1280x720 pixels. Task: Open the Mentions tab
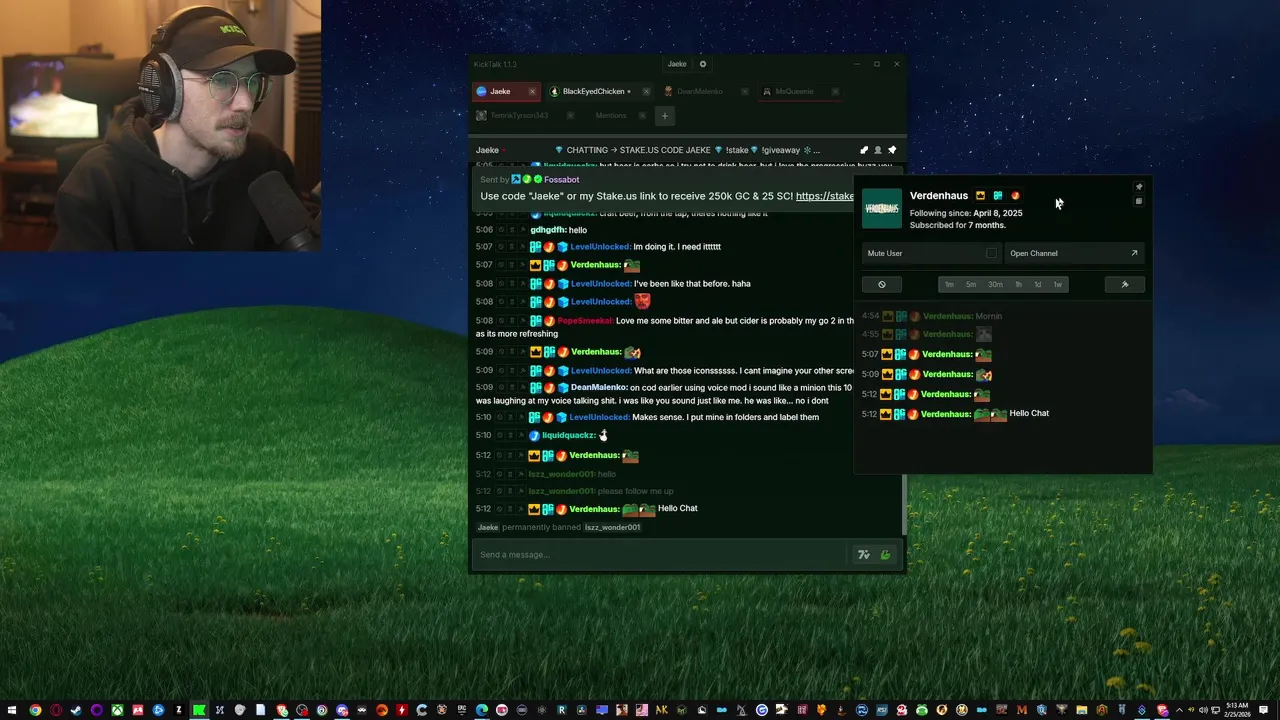coord(610,115)
